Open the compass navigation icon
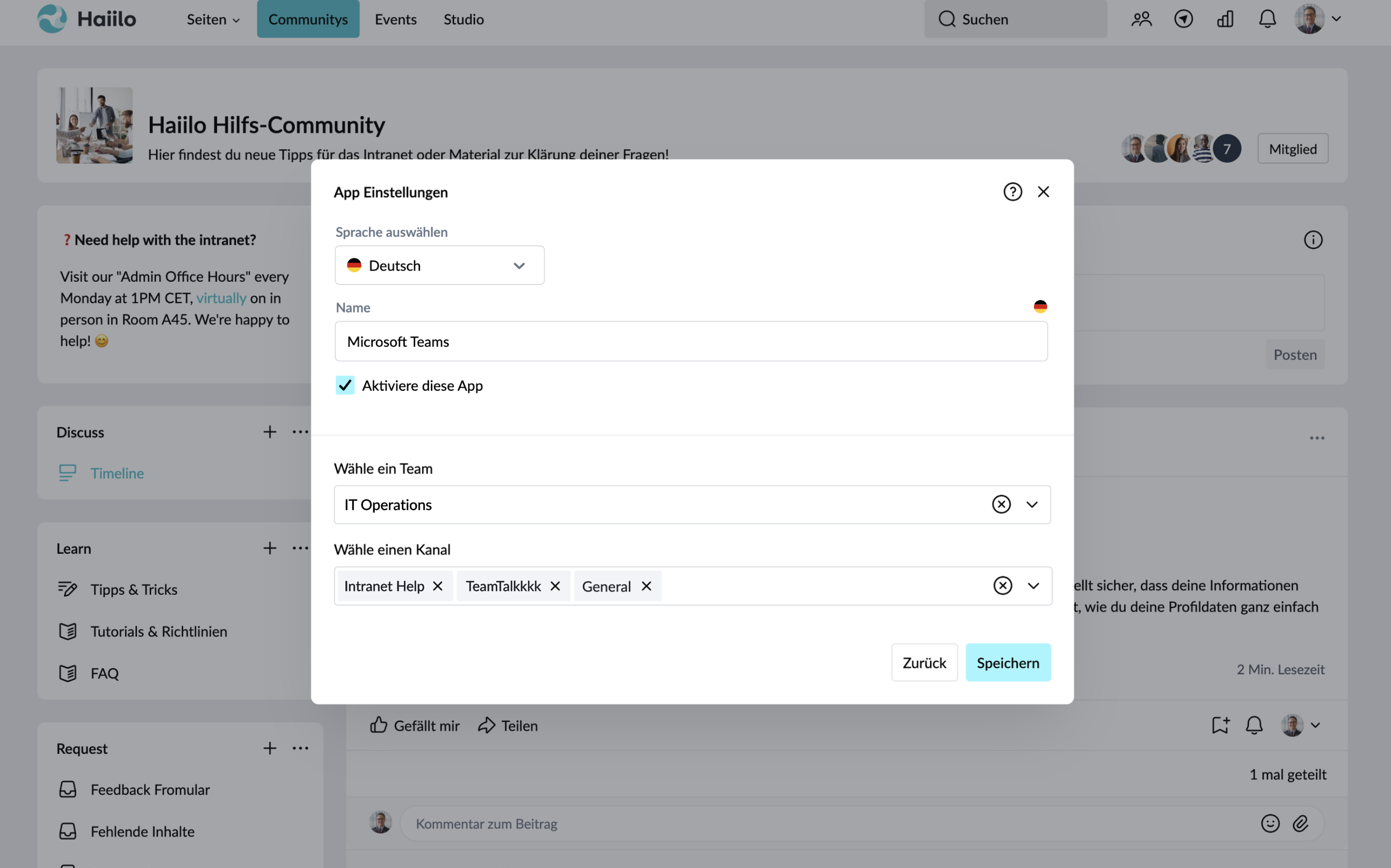The width and height of the screenshot is (1391, 868). (x=1183, y=19)
